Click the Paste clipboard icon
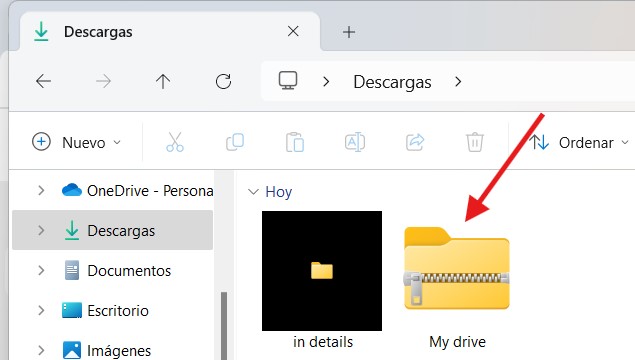635x360 pixels. point(295,142)
